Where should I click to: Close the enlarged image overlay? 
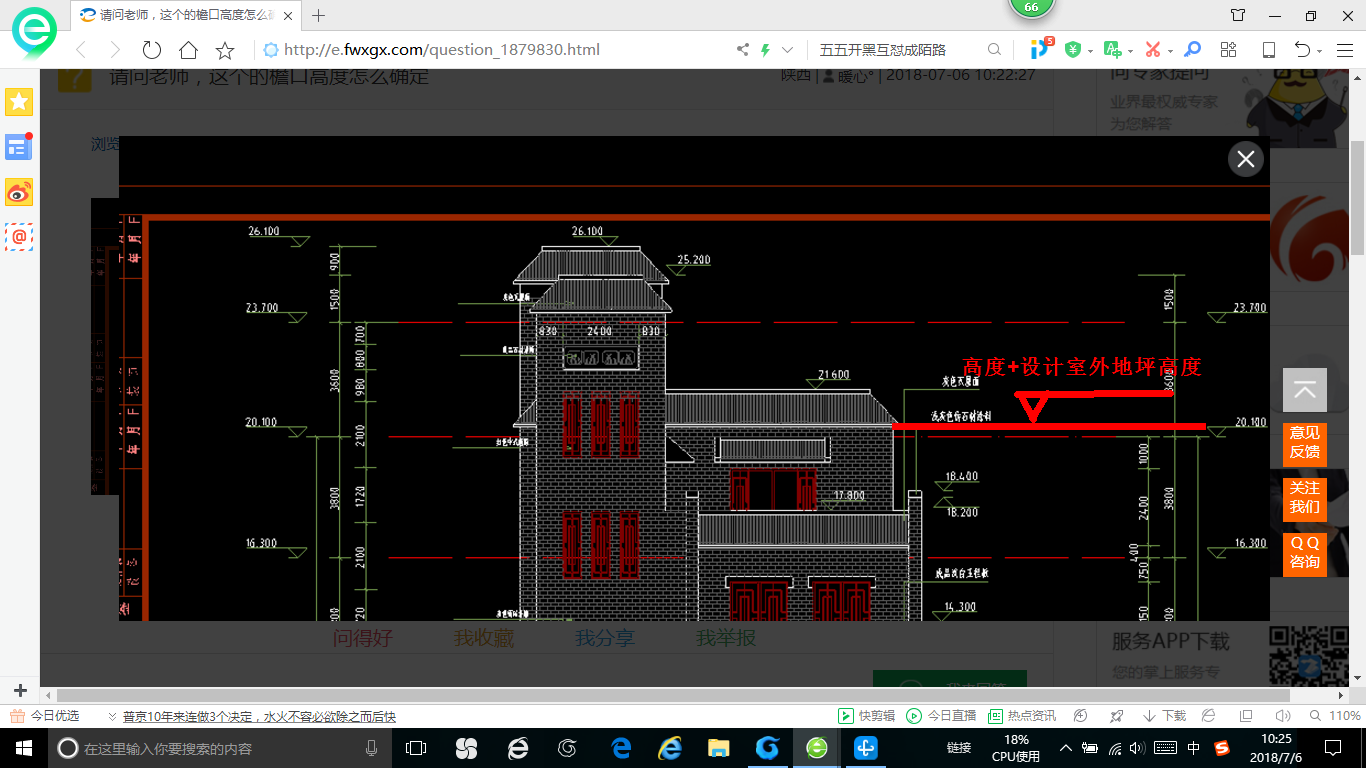(1245, 159)
